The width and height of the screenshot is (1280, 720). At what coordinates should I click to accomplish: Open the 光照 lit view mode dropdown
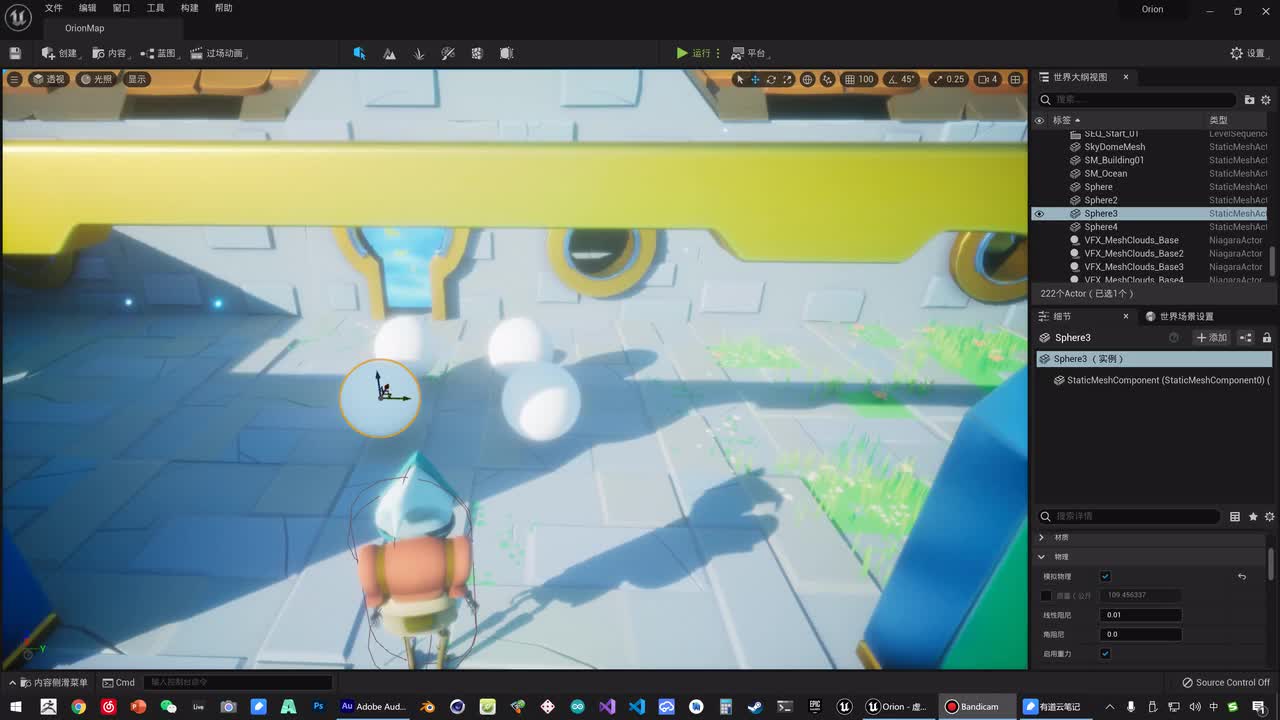pos(97,79)
